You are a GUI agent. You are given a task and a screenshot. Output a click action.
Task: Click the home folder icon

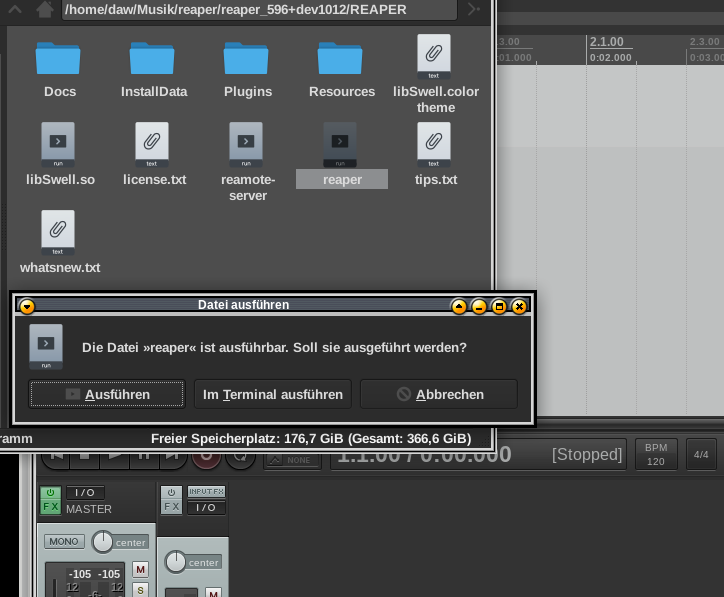click(45, 9)
